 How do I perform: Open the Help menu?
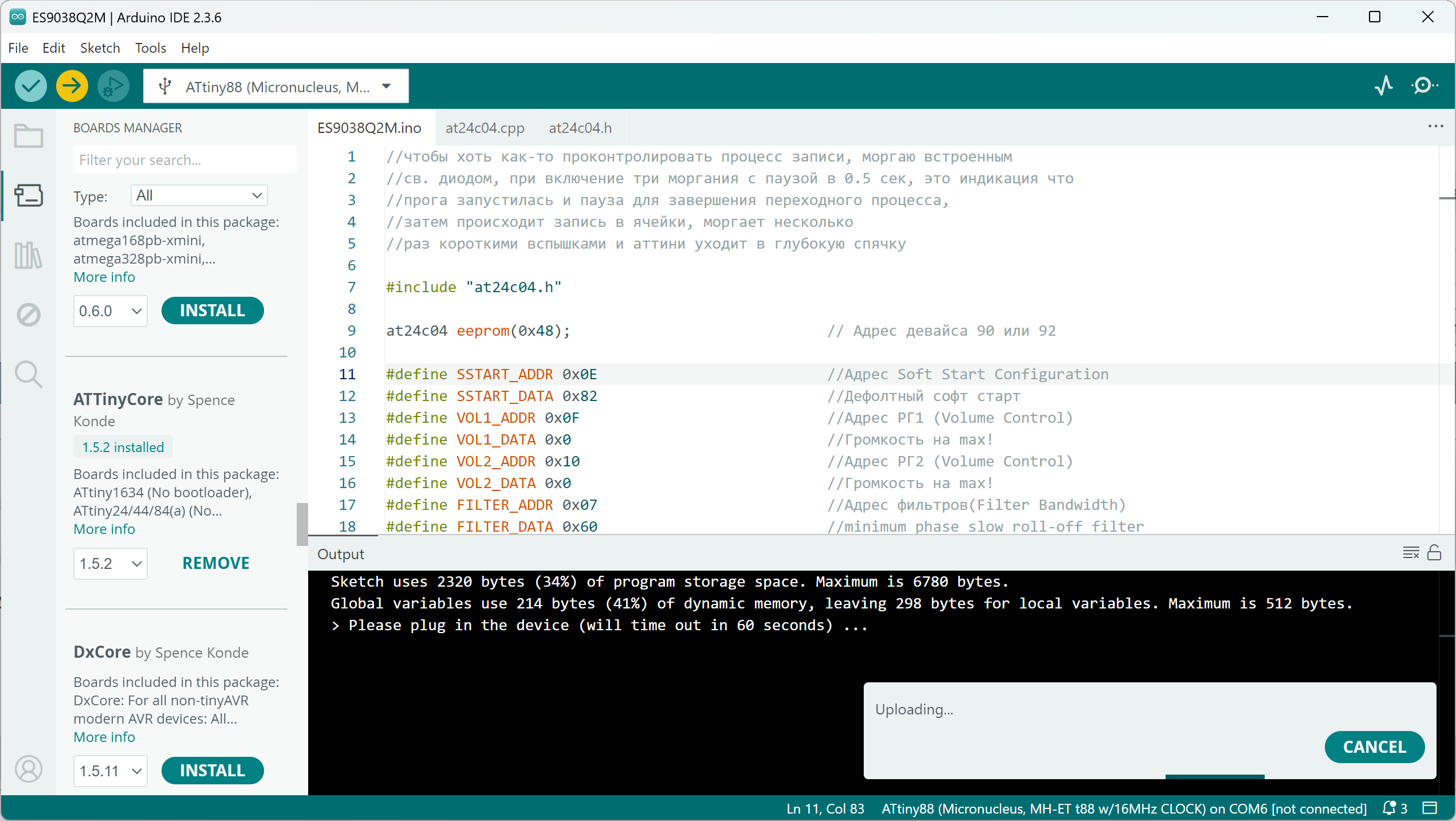195,48
